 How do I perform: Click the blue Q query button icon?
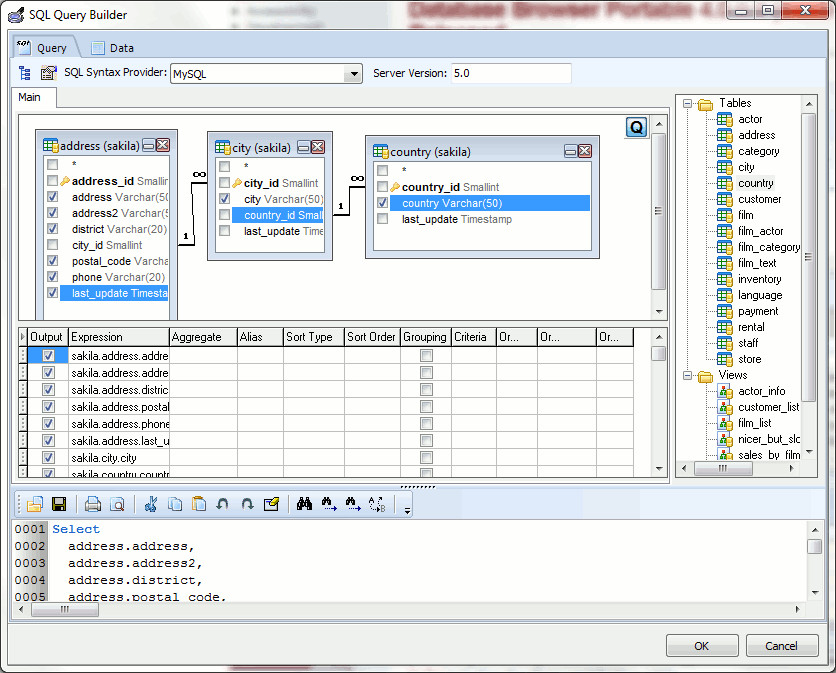[x=637, y=127]
